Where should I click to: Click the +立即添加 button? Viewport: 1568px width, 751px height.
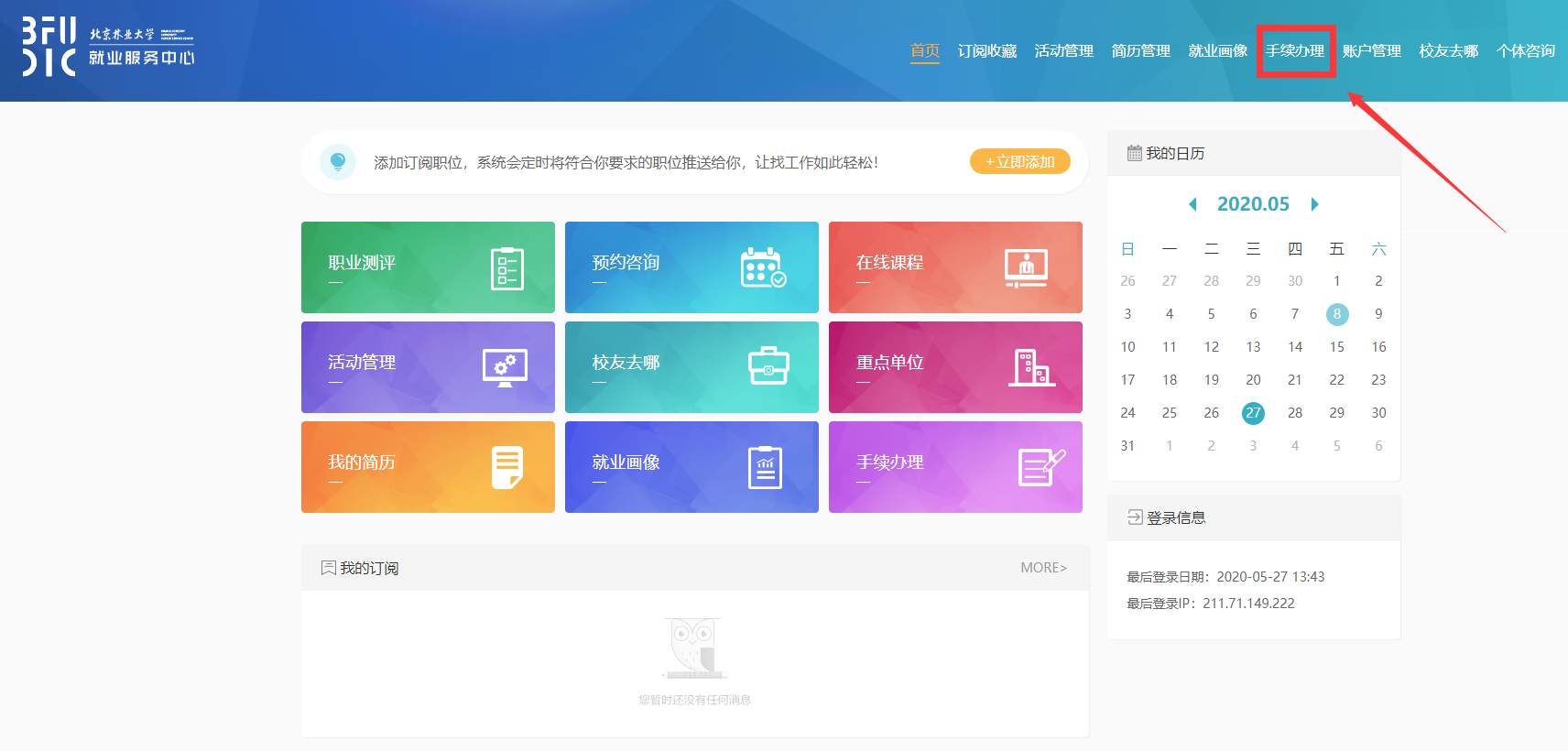coord(1020,162)
